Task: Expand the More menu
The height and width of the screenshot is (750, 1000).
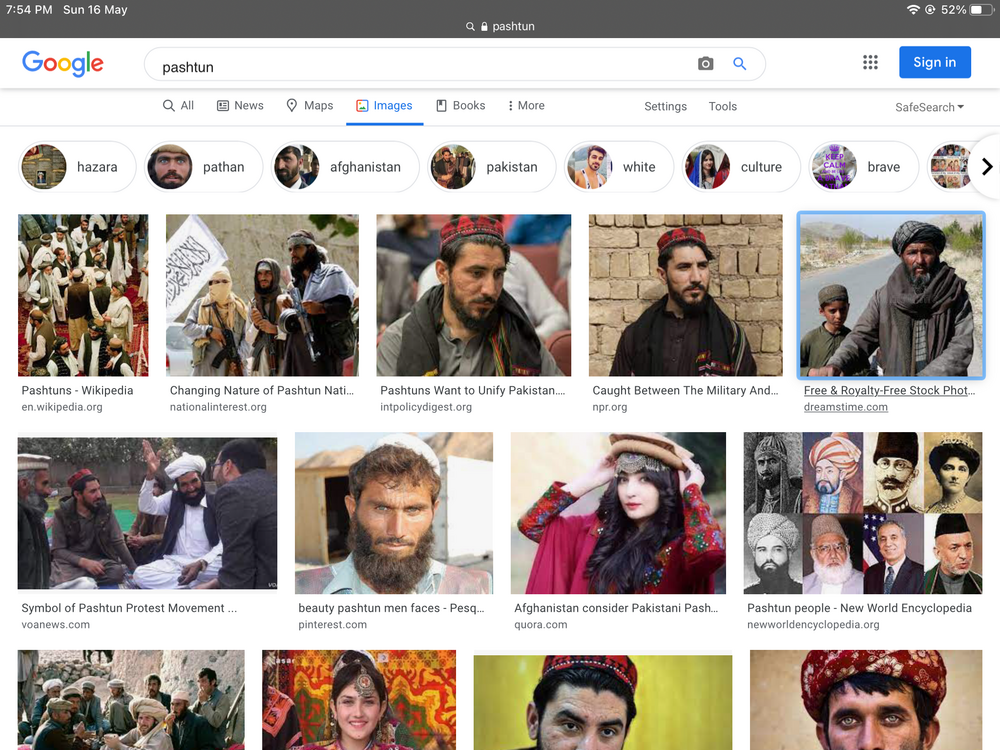Action: [x=526, y=106]
